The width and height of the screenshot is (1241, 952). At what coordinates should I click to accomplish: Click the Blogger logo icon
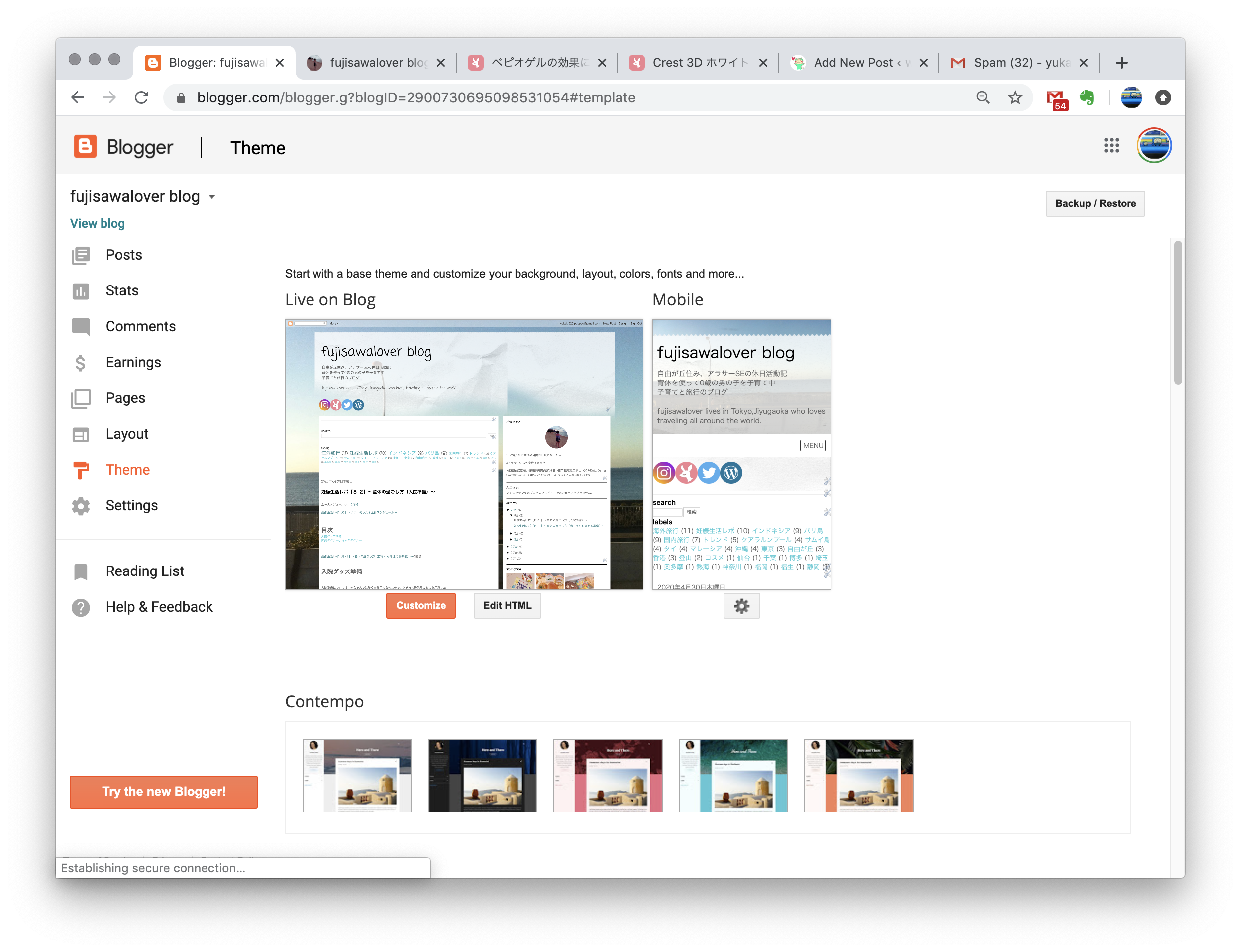85,147
